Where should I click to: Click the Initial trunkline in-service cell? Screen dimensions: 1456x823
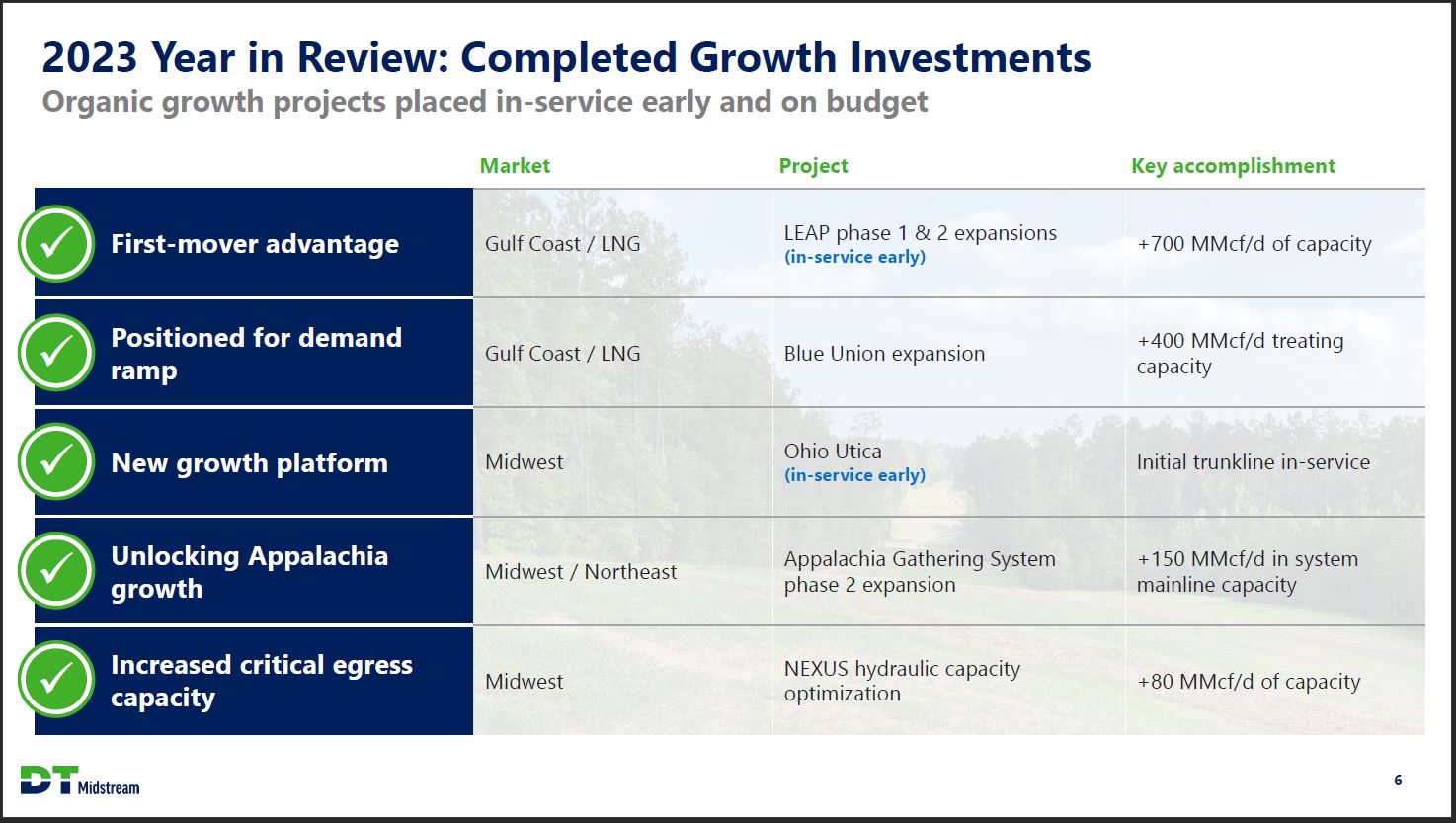click(1253, 462)
